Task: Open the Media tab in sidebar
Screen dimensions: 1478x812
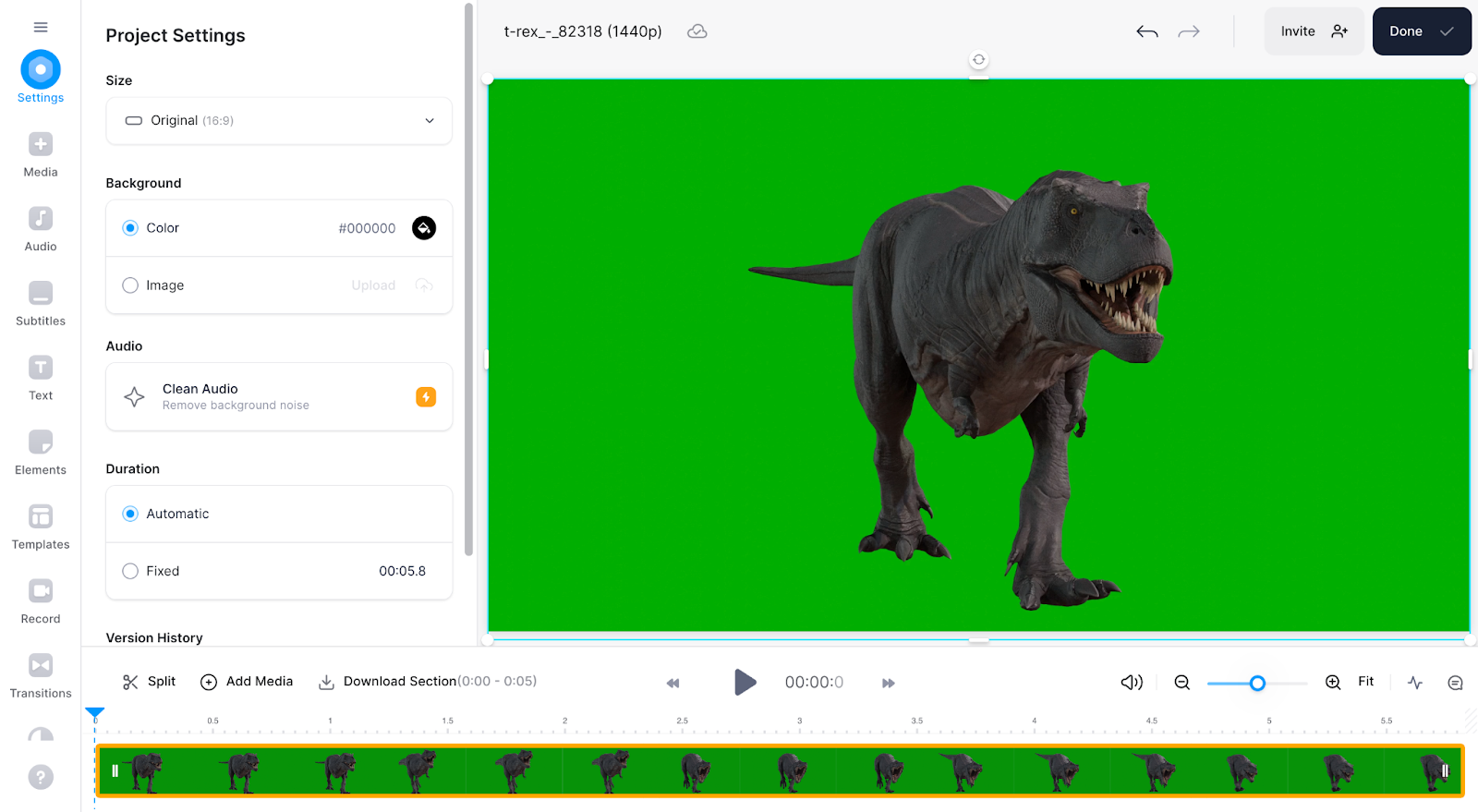Action: pos(41,154)
